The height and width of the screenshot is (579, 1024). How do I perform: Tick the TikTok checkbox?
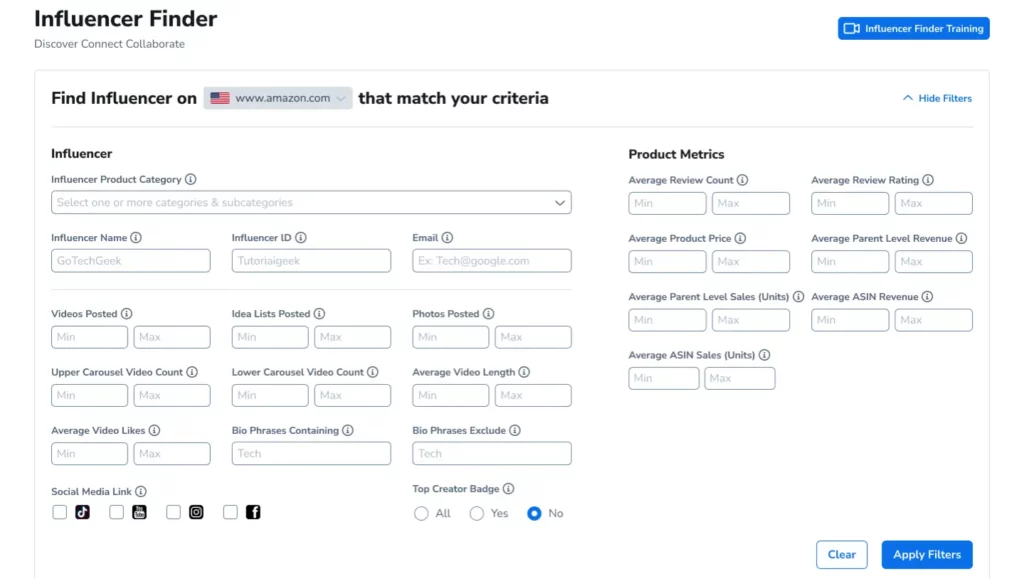tap(60, 512)
